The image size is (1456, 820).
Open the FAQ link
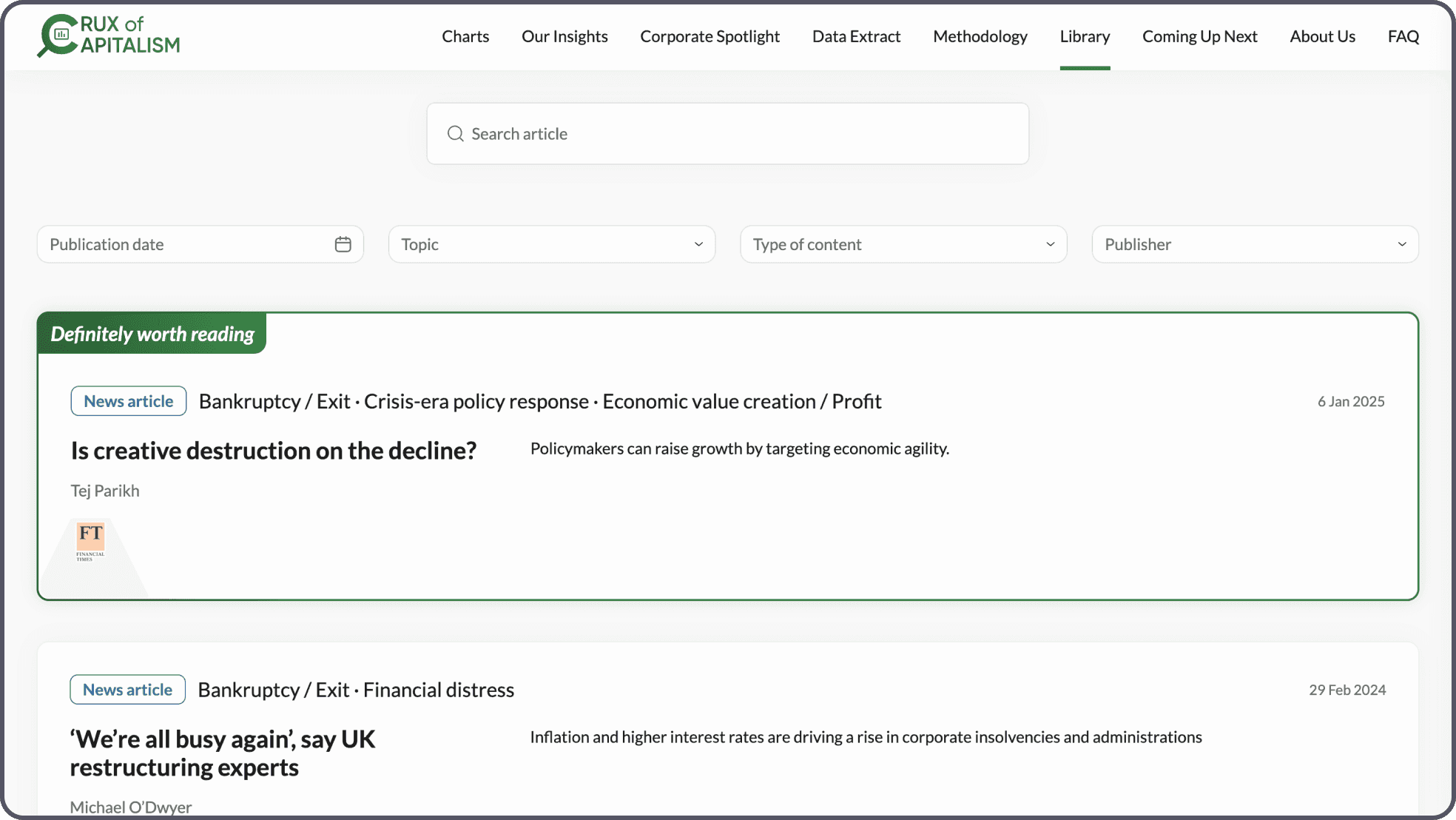[x=1403, y=36]
